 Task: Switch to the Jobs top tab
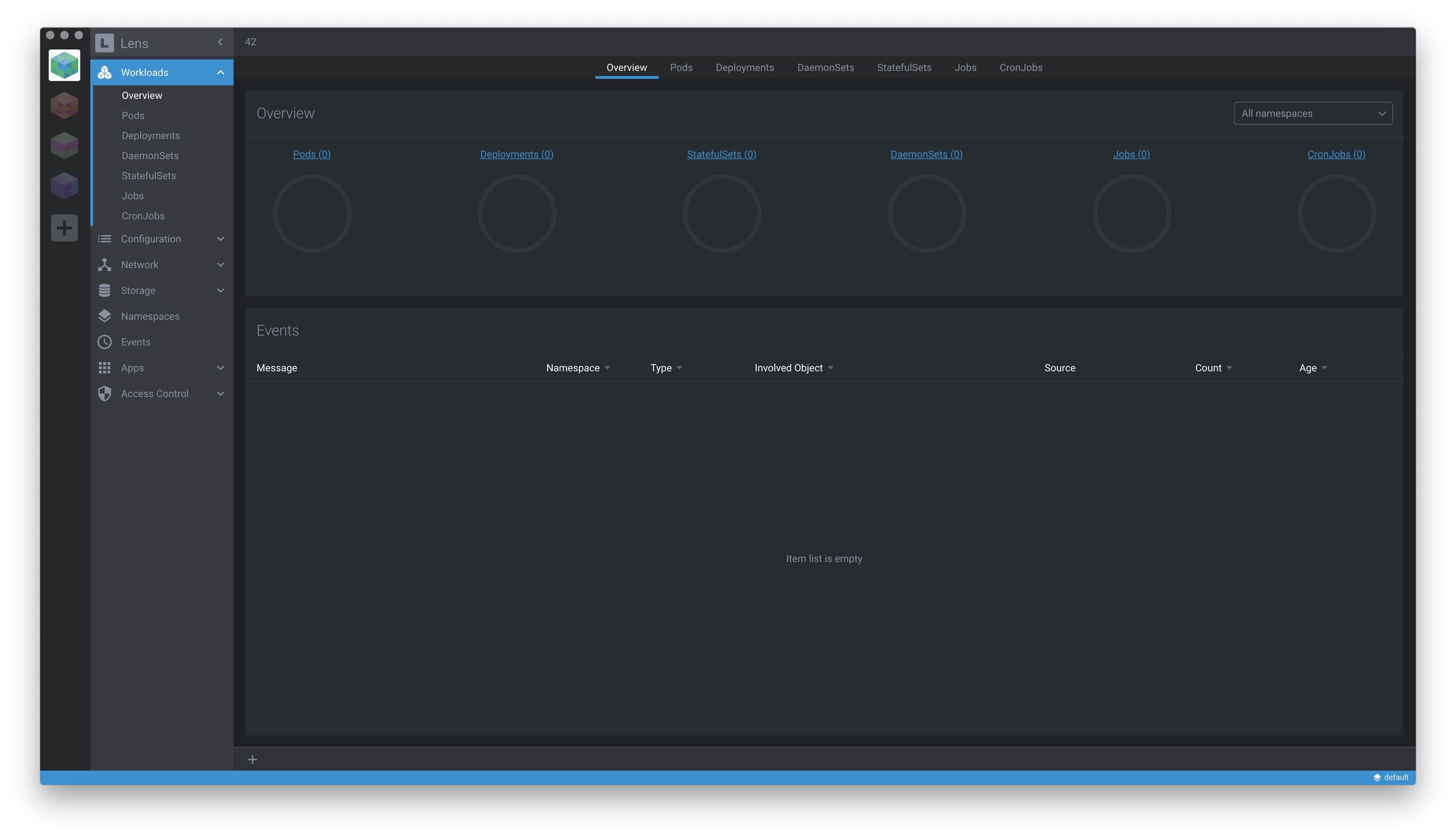[965, 67]
